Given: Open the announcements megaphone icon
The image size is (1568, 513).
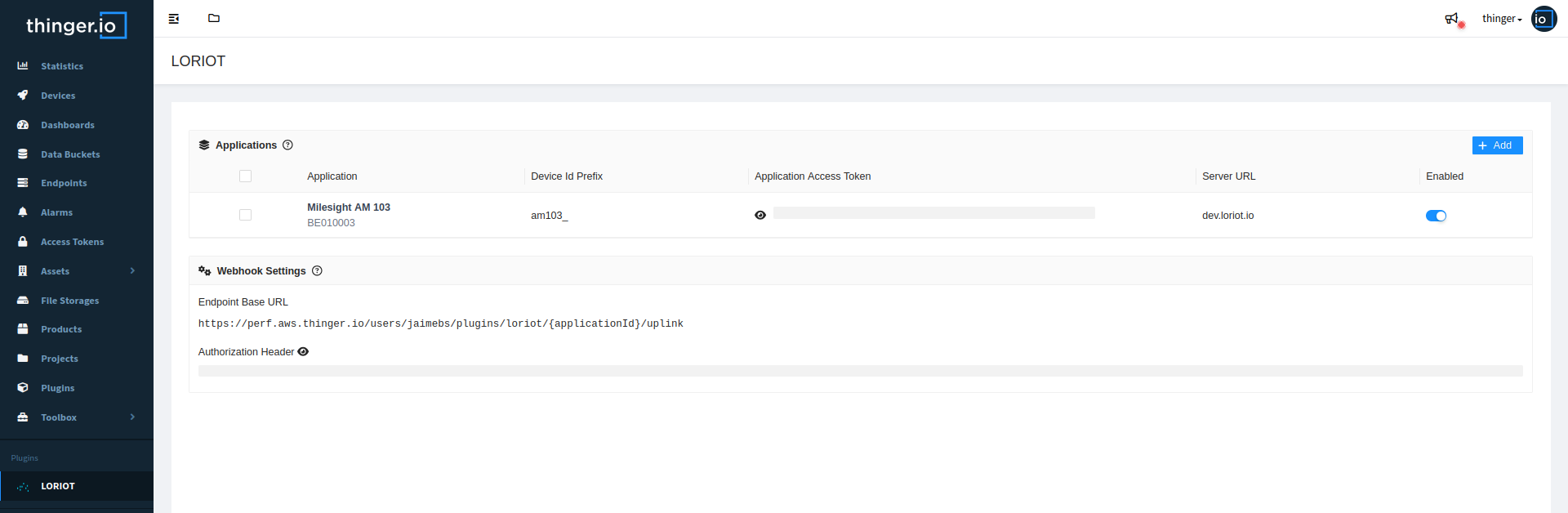Looking at the screenshot, I should click(1451, 19).
